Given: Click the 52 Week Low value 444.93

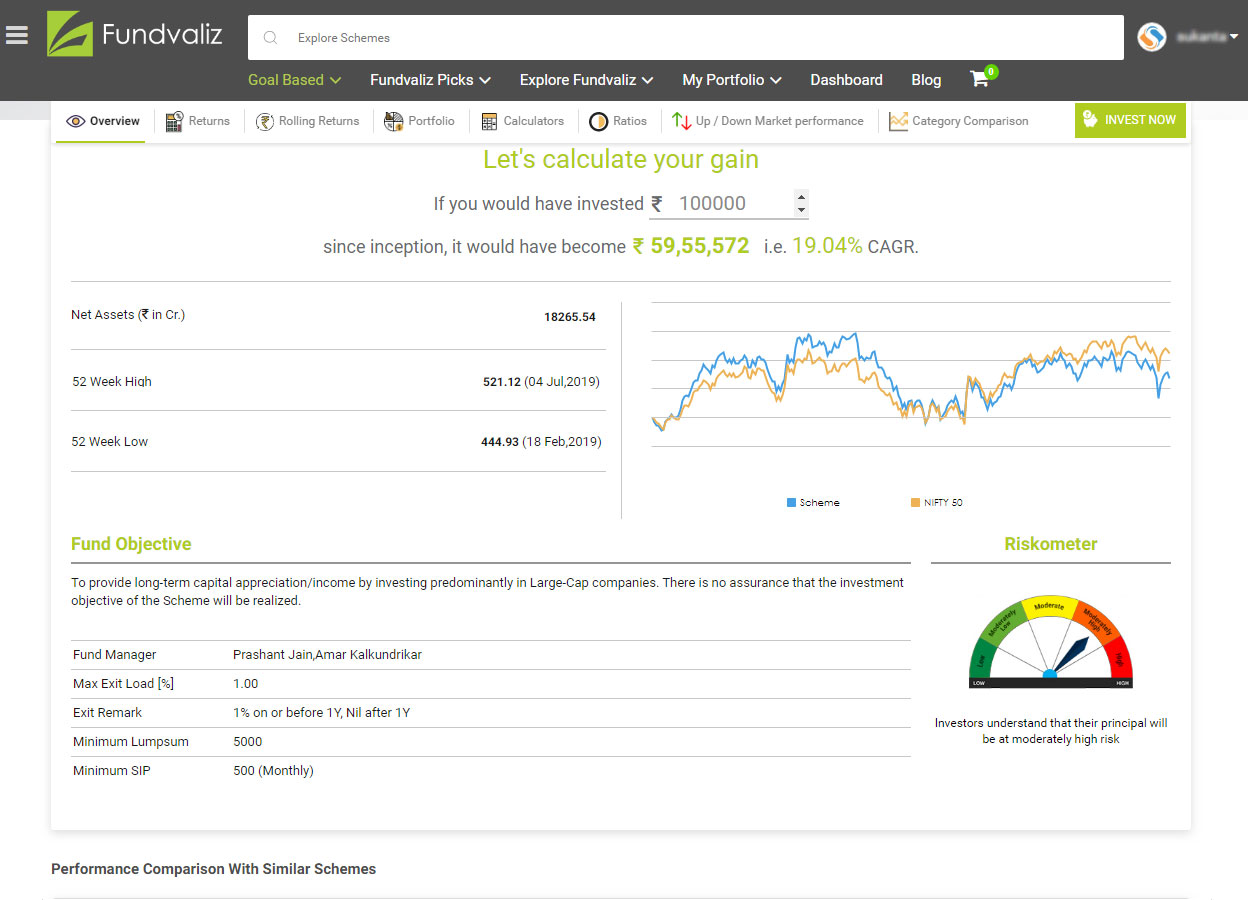Looking at the screenshot, I should pyautogui.click(x=500, y=442).
